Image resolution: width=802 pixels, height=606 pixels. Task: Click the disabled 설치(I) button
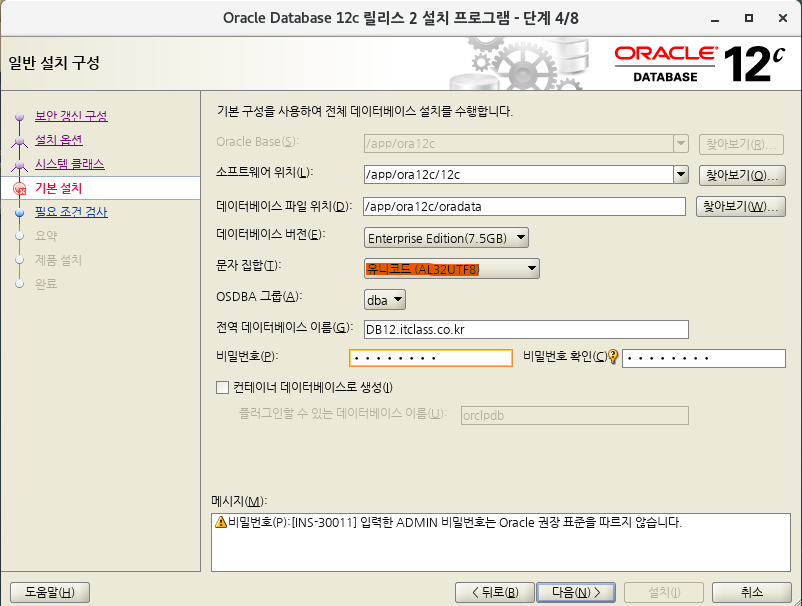pos(664,592)
